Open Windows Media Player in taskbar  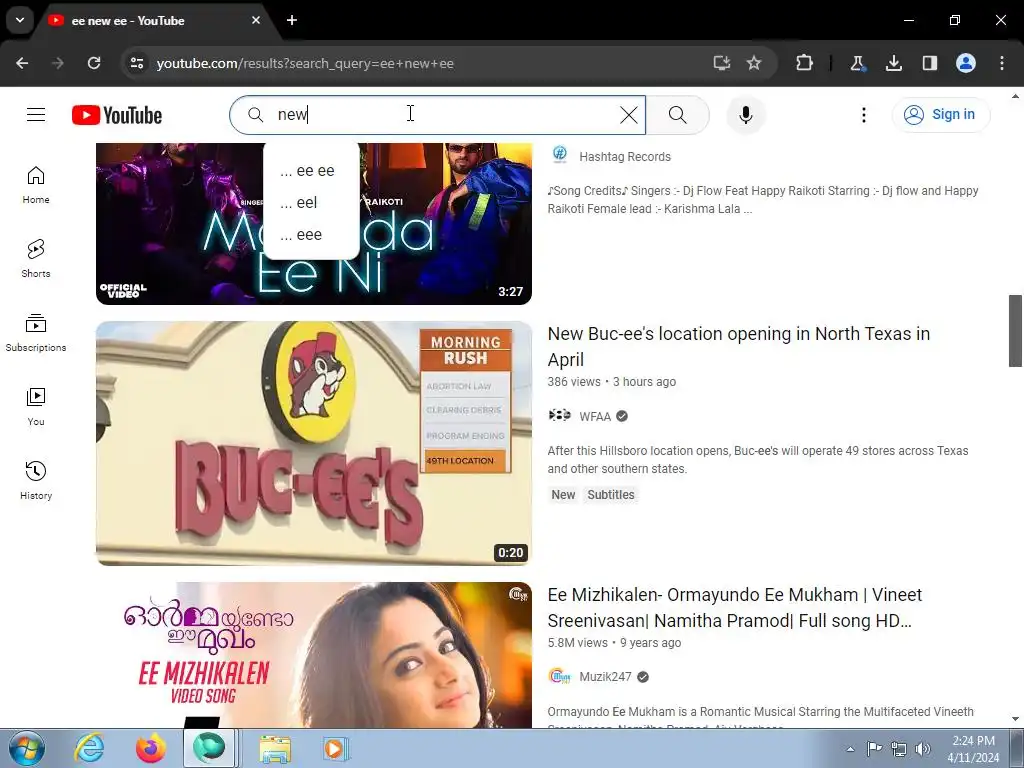336,748
